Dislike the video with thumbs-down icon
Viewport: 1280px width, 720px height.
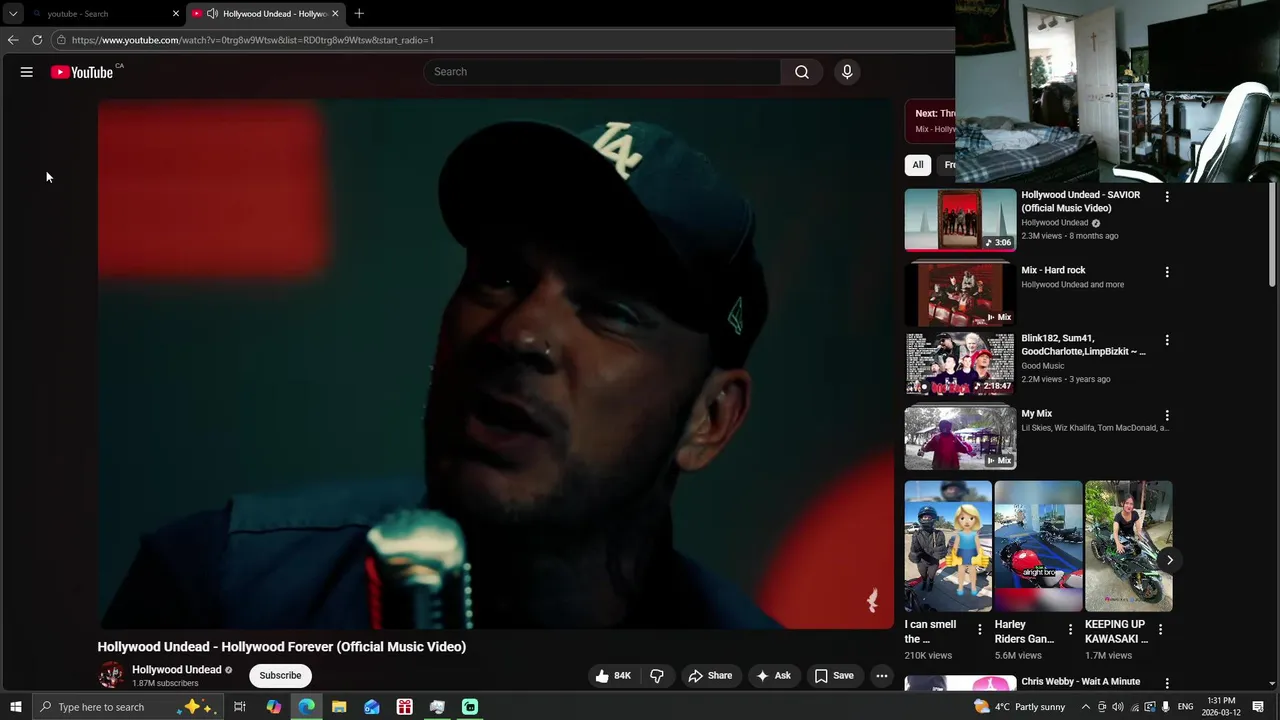click(657, 676)
